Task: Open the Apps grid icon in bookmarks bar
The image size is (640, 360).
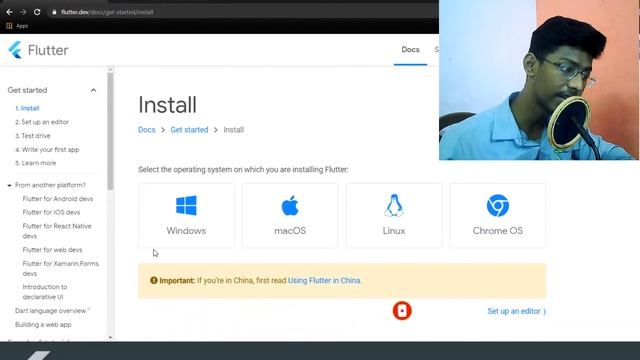Action: (9, 26)
